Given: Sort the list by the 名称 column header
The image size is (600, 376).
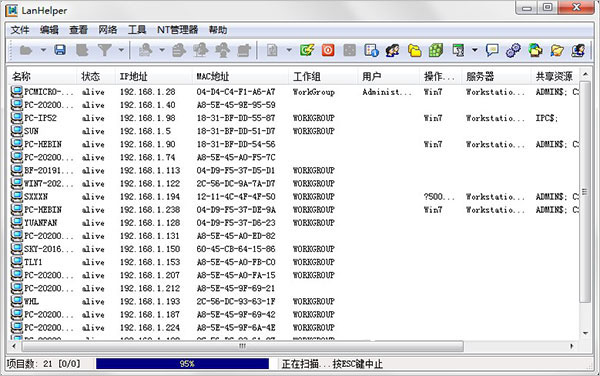Looking at the screenshot, I should pyautogui.click(x=43, y=77).
